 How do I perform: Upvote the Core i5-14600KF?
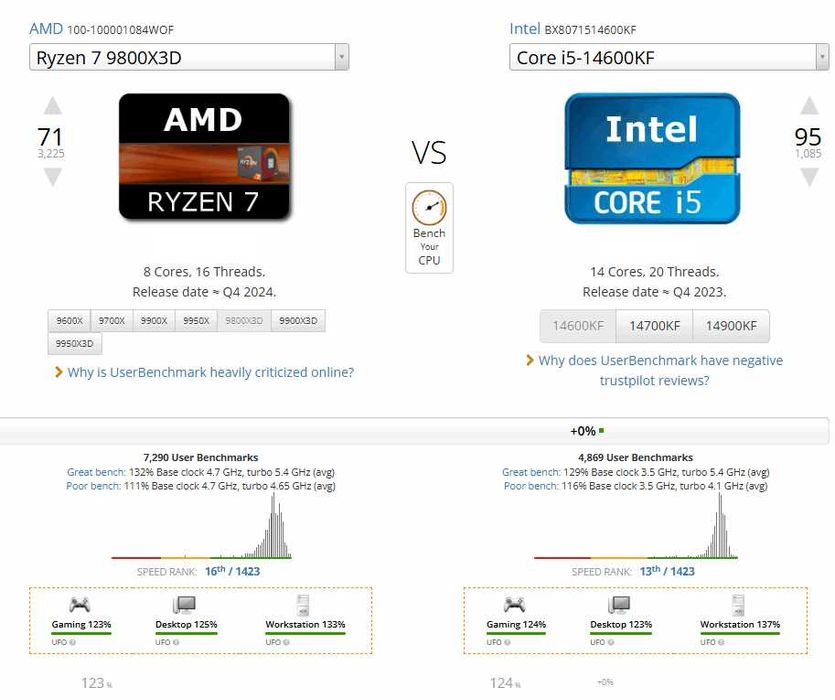click(x=809, y=106)
